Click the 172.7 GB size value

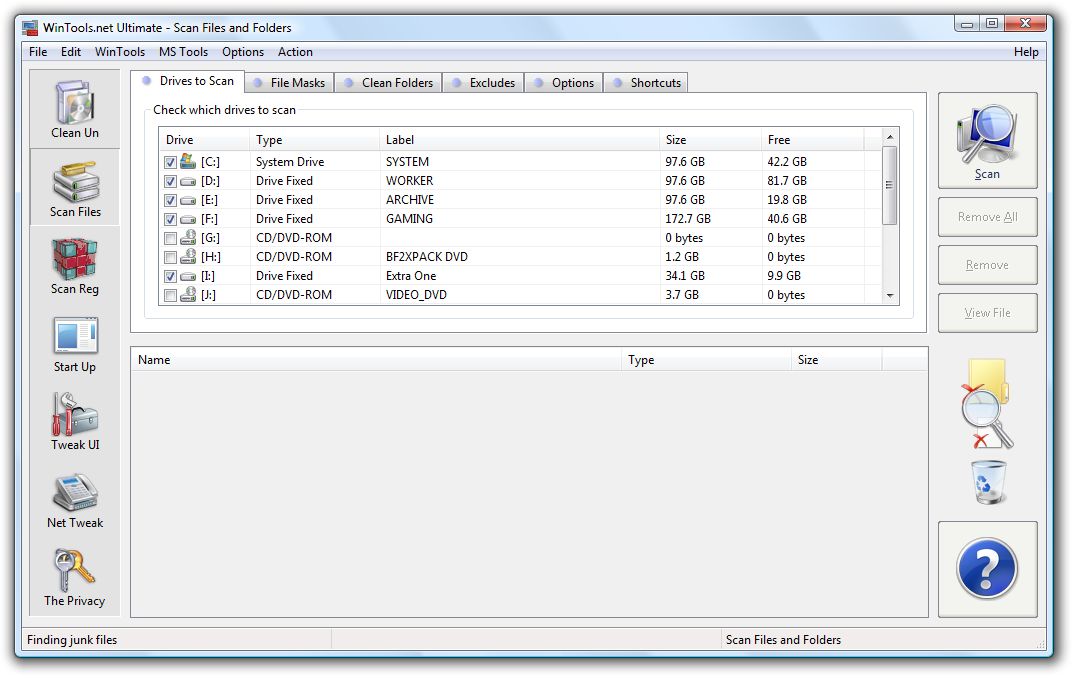point(688,219)
